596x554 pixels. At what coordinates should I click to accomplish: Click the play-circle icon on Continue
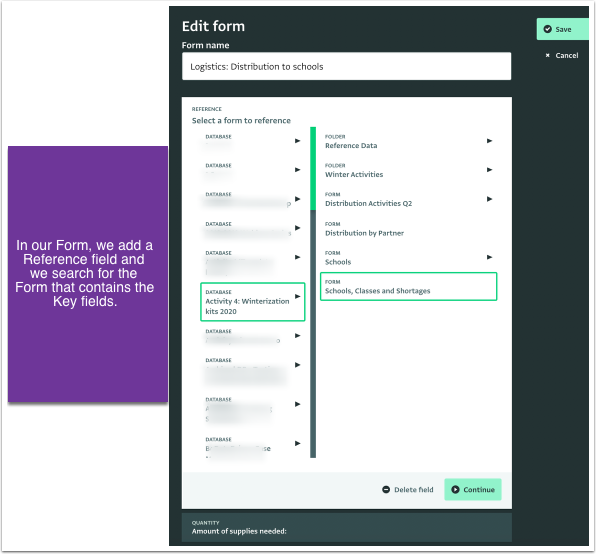coord(455,489)
